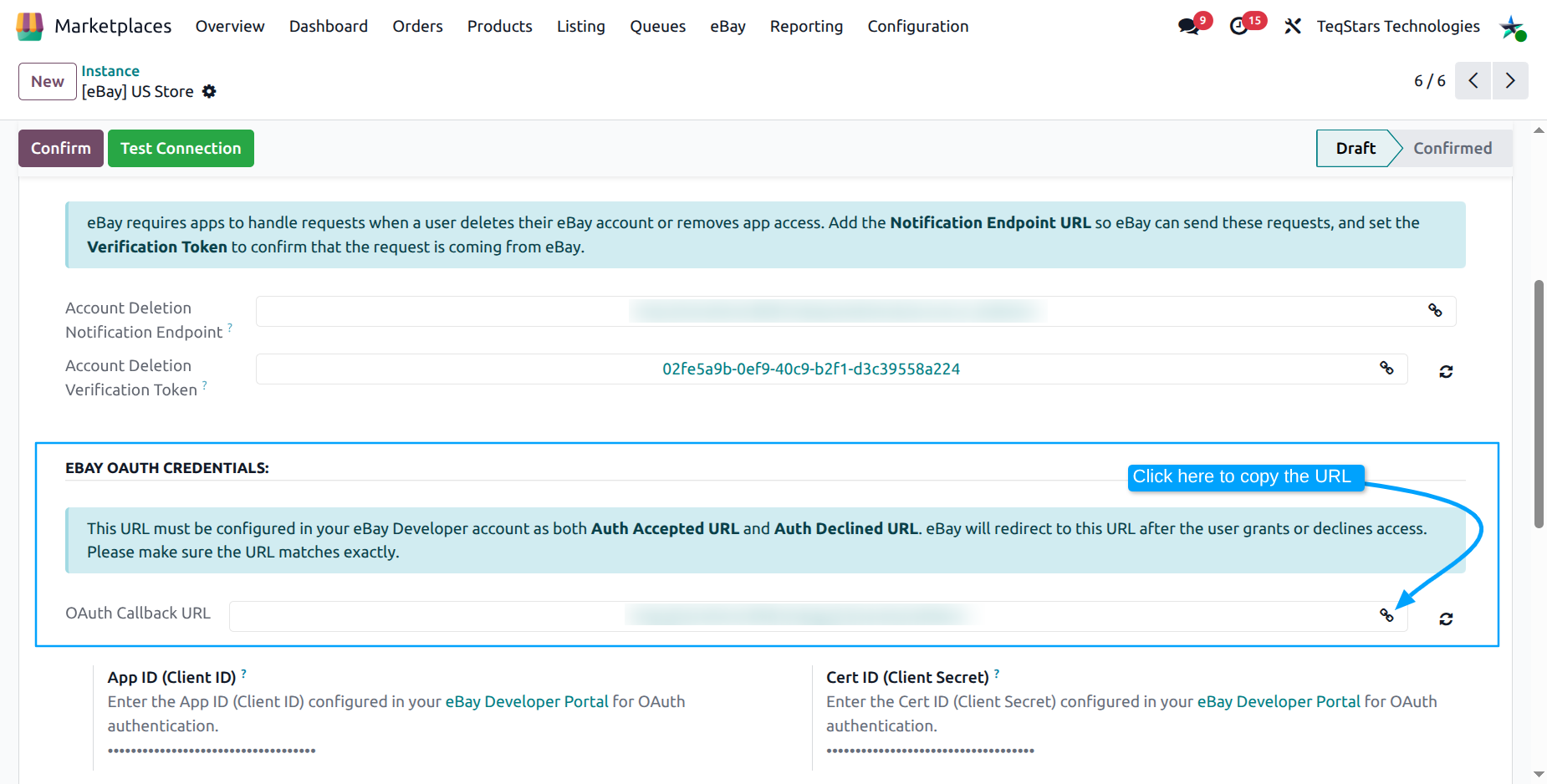Open the gear actions menu beside US Store
This screenshot has width=1547, height=784.
point(209,91)
